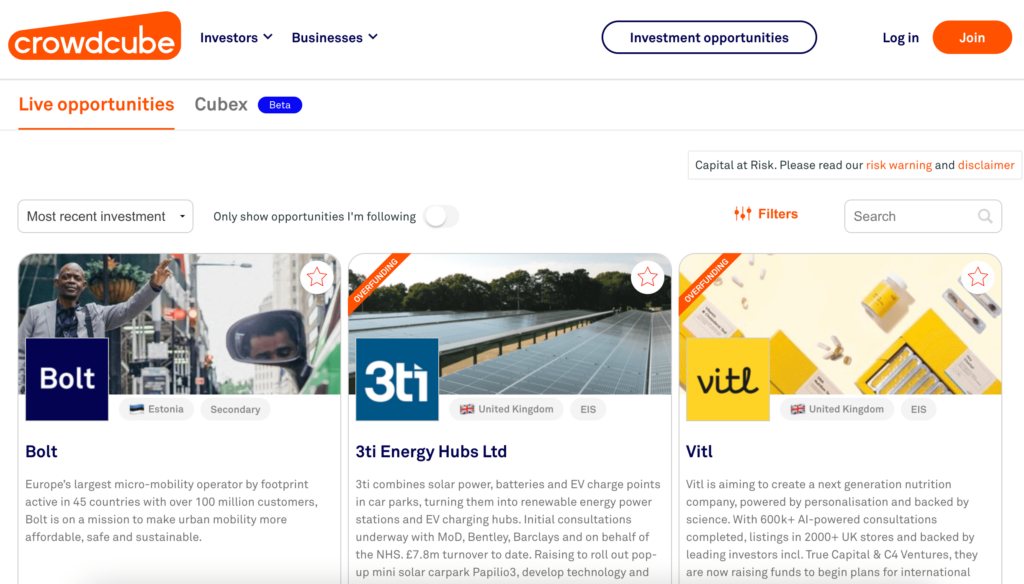The image size is (1024, 584).
Task: Follow 3ti Energy Hubs with the star icon
Action: click(647, 277)
